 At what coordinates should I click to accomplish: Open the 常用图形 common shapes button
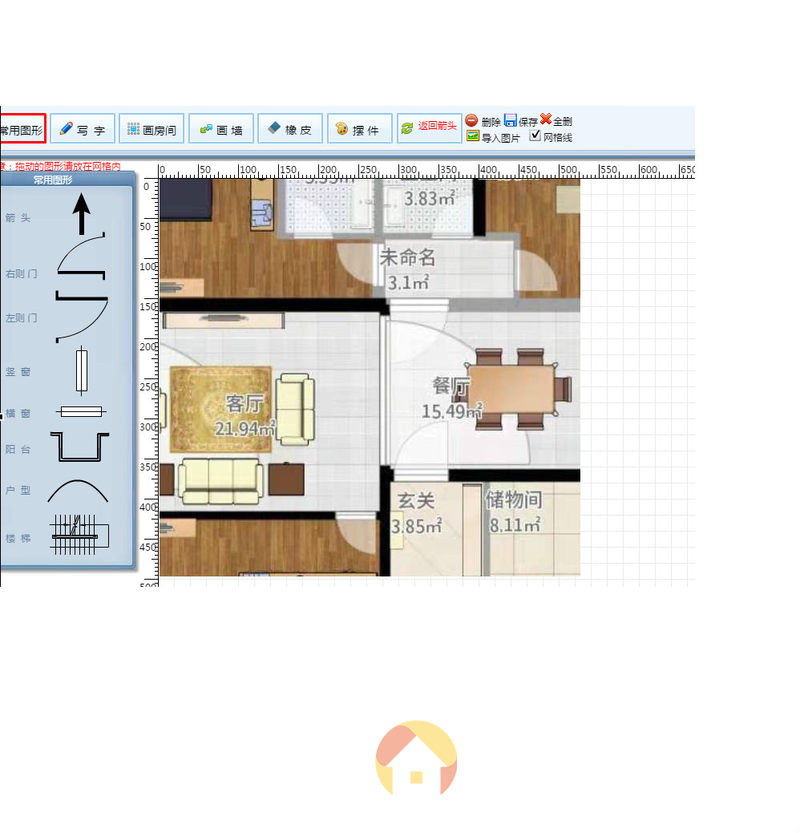click(x=22, y=129)
